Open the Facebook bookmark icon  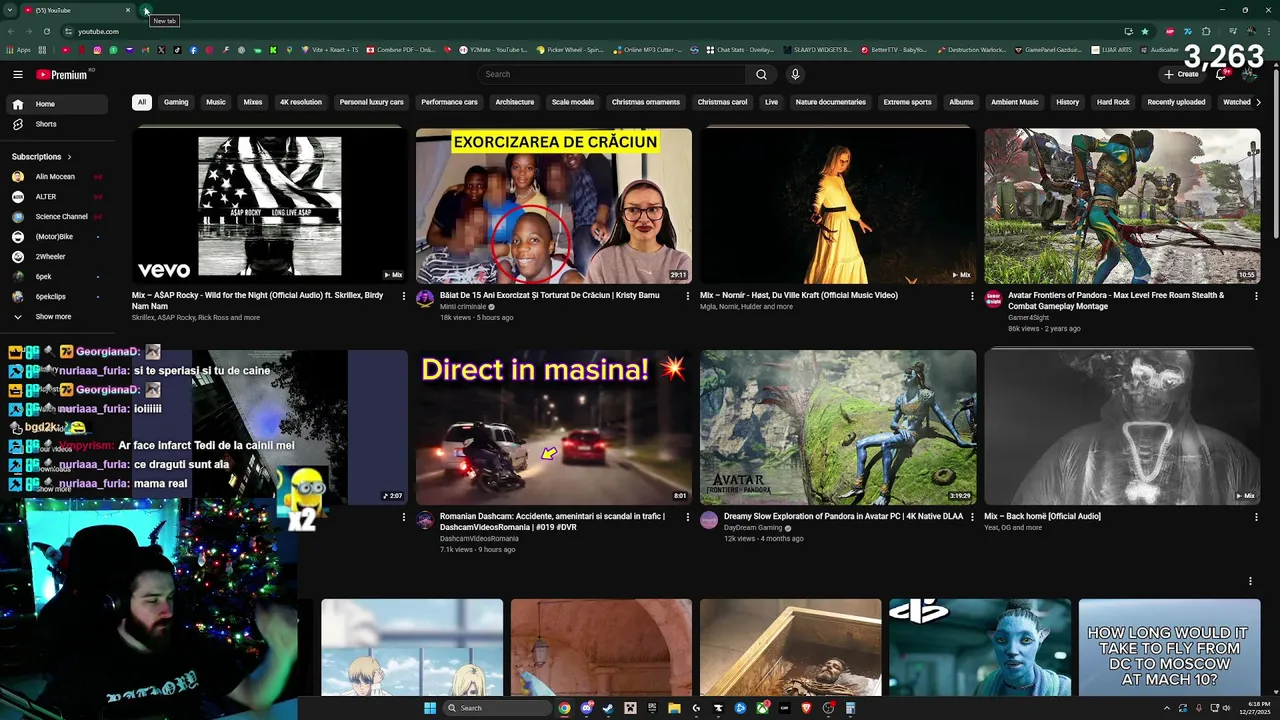[x=193, y=49]
